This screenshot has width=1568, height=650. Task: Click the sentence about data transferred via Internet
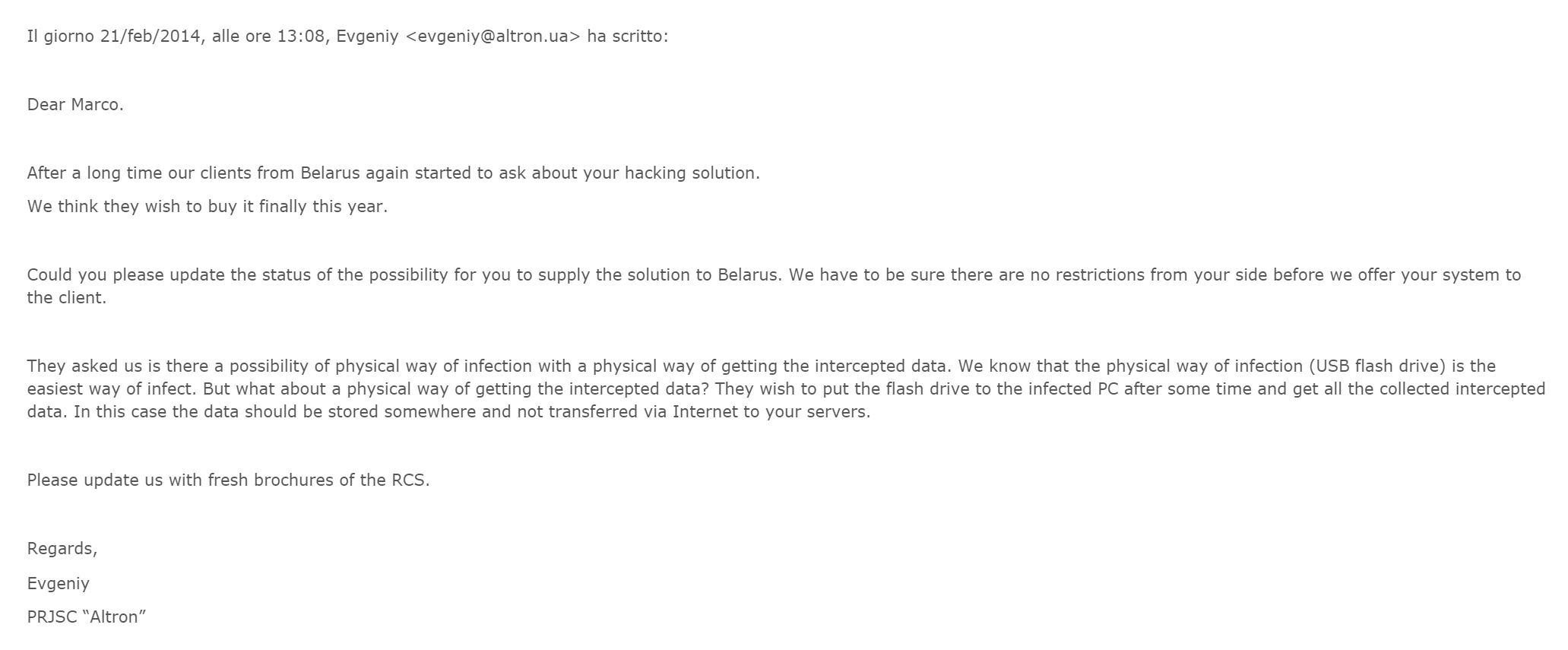point(472,411)
